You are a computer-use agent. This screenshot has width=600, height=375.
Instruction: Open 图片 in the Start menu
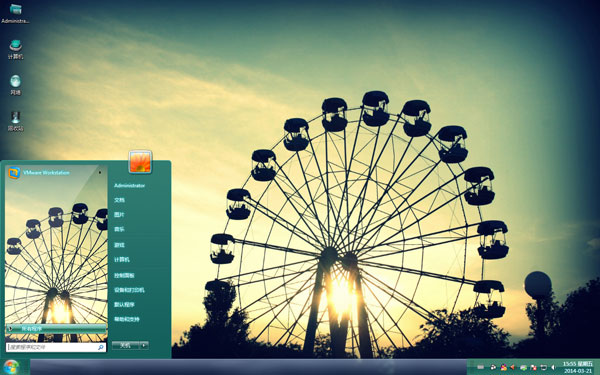pyautogui.click(x=119, y=215)
